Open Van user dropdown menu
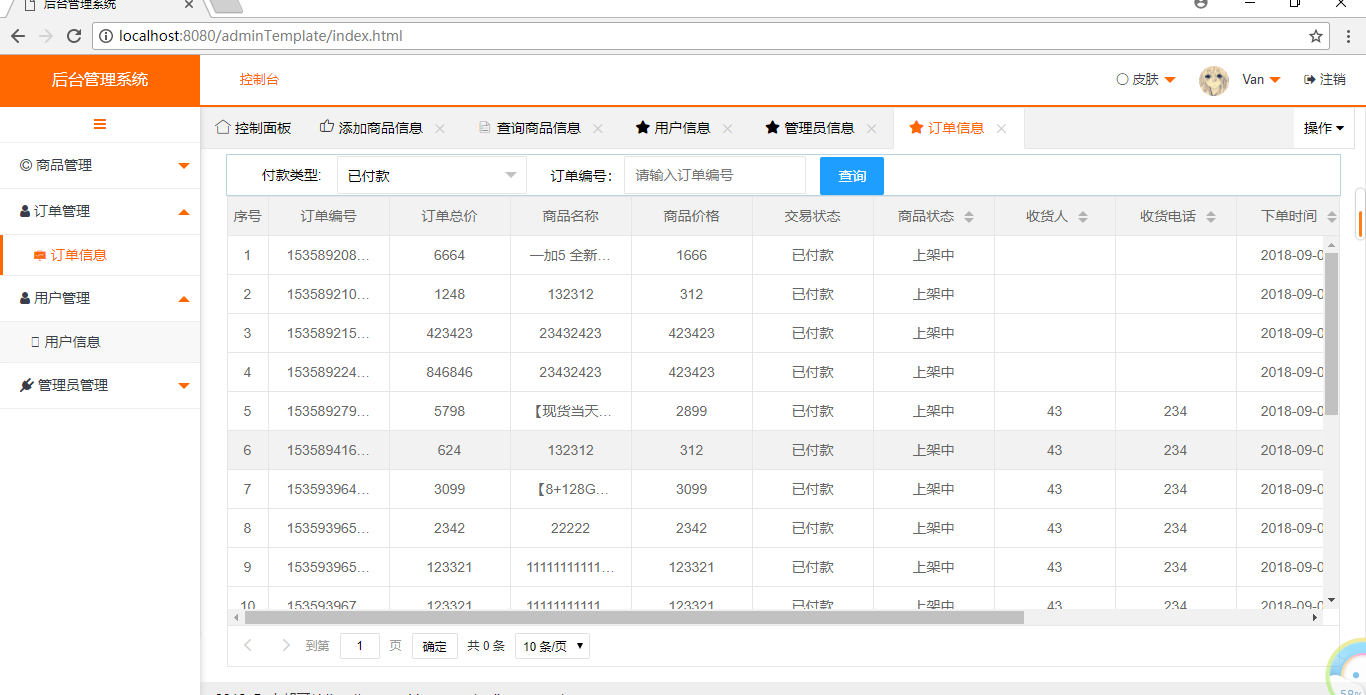 pyautogui.click(x=1261, y=79)
